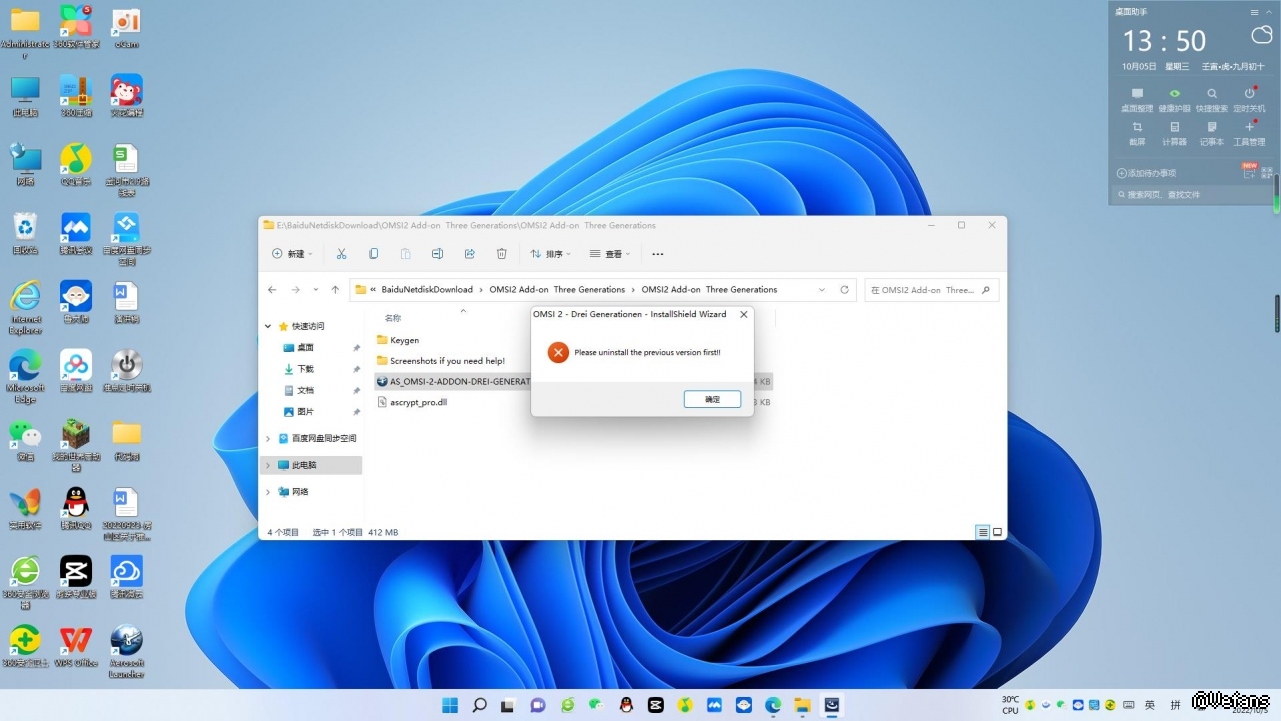
Task: Open the Keygen folder
Action: point(404,340)
